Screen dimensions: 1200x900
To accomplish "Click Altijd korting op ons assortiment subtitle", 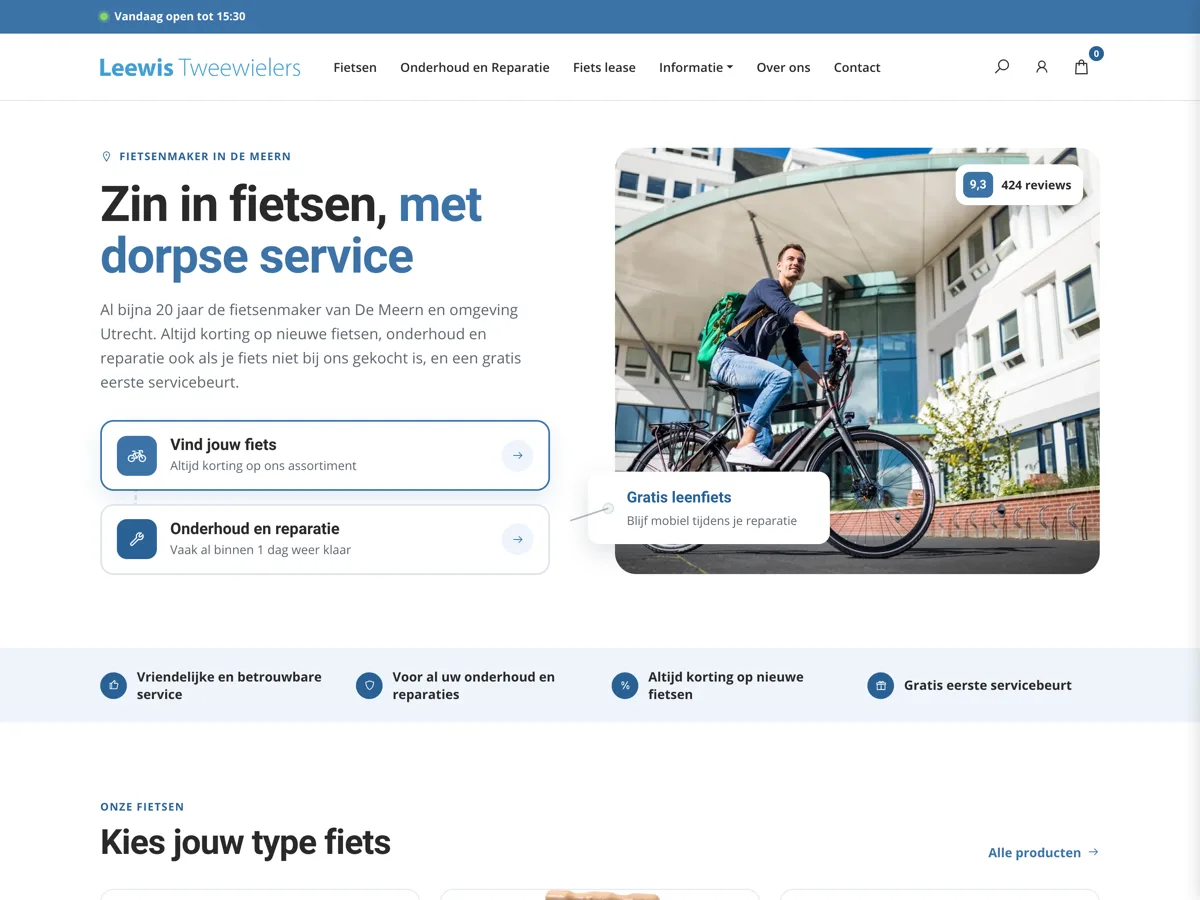I will (x=263, y=466).
